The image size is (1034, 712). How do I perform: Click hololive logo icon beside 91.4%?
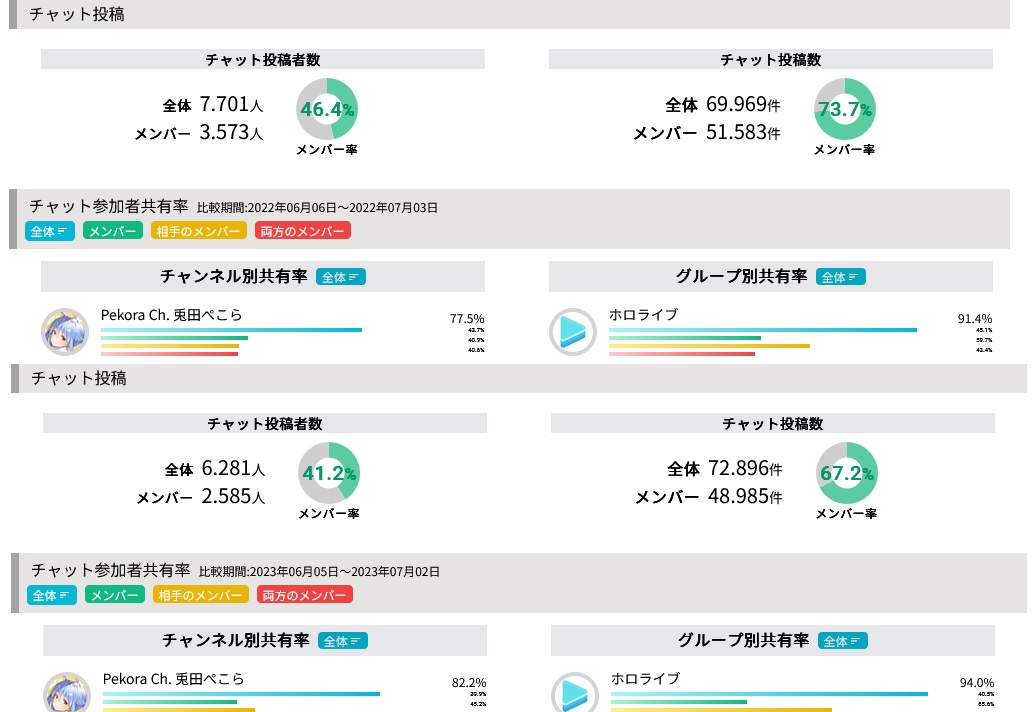coord(573,332)
